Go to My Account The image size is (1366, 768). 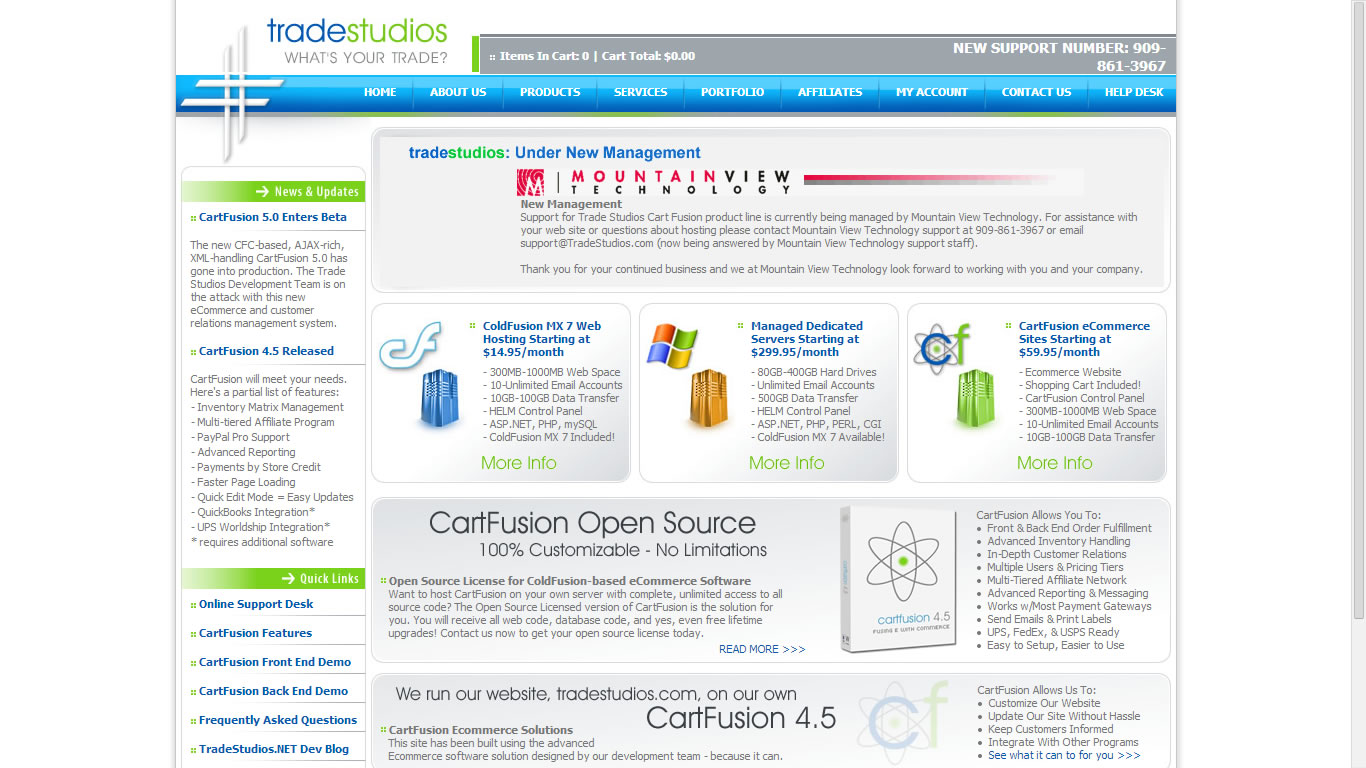click(932, 92)
